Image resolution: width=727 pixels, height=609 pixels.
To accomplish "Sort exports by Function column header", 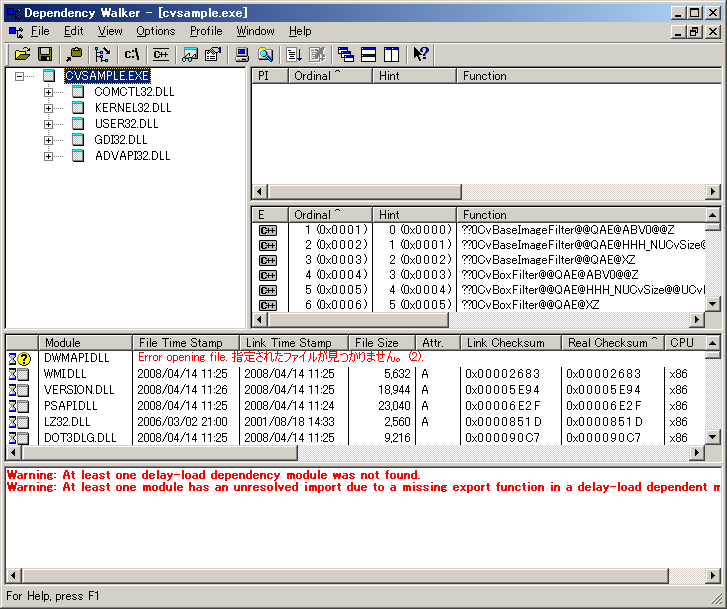I will (581, 215).
